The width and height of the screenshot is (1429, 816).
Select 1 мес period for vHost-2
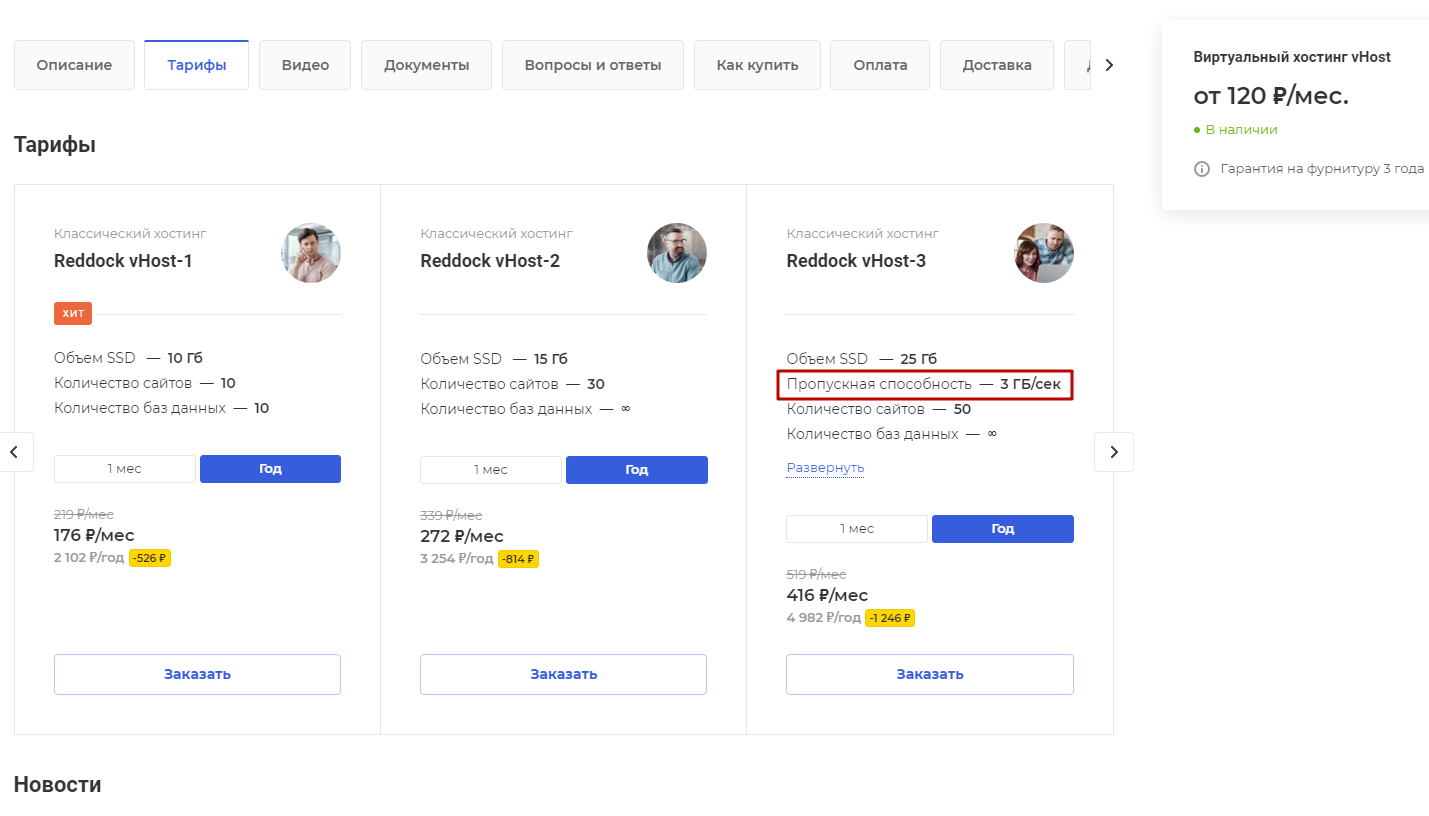tap(491, 470)
